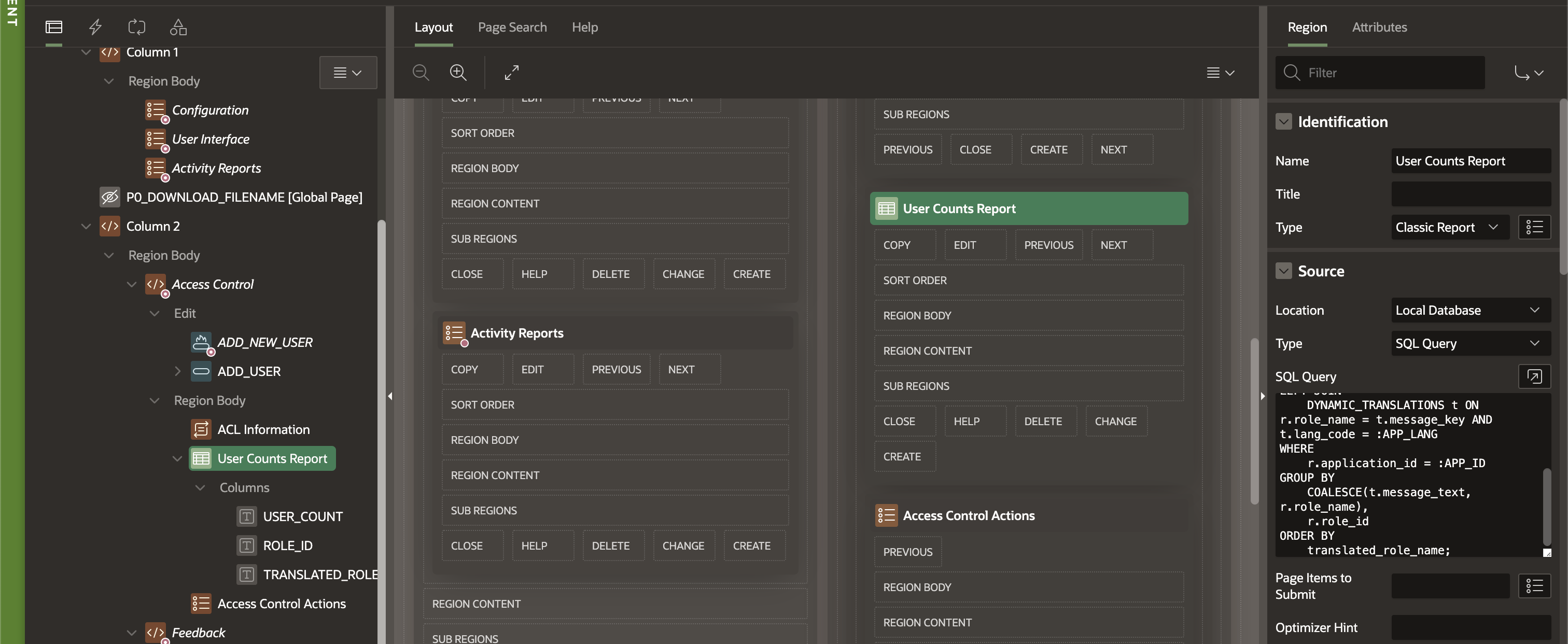
Task: Open the Type Classic Report dropdown
Action: coord(1449,227)
